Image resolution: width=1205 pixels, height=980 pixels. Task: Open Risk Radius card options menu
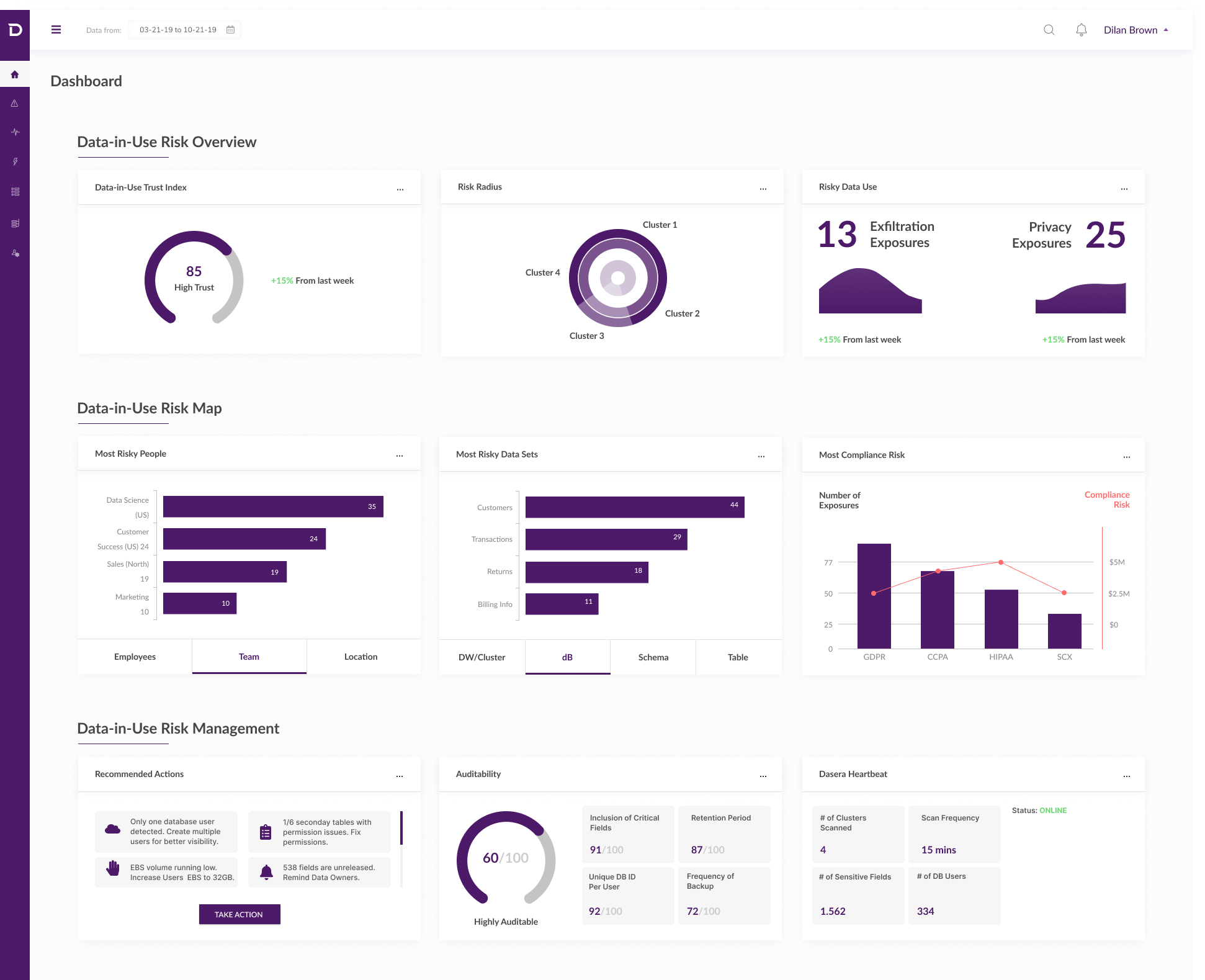[763, 187]
